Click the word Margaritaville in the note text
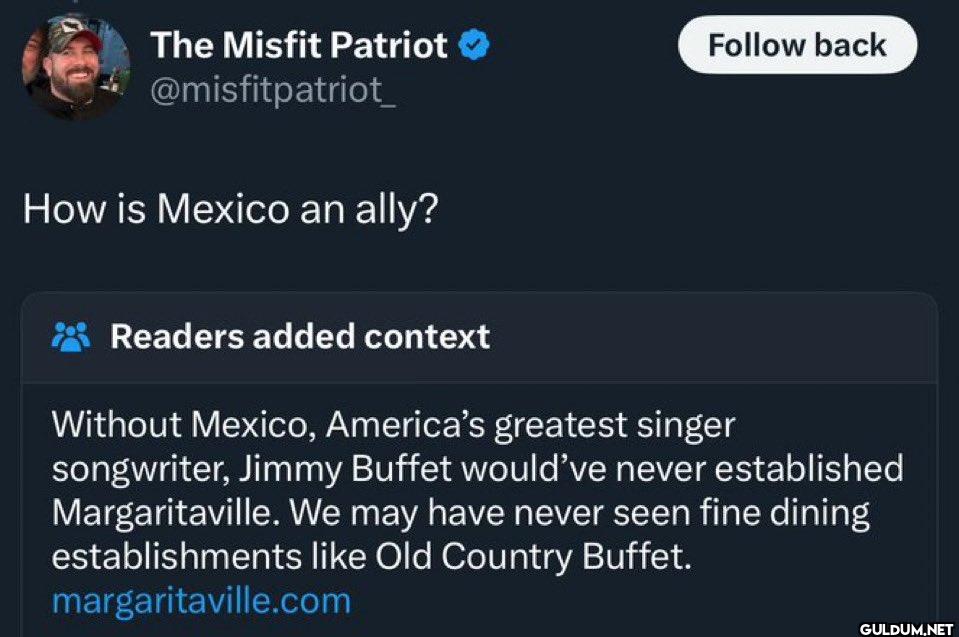Viewport: 959px width, 637px height. tap(162, 514)
